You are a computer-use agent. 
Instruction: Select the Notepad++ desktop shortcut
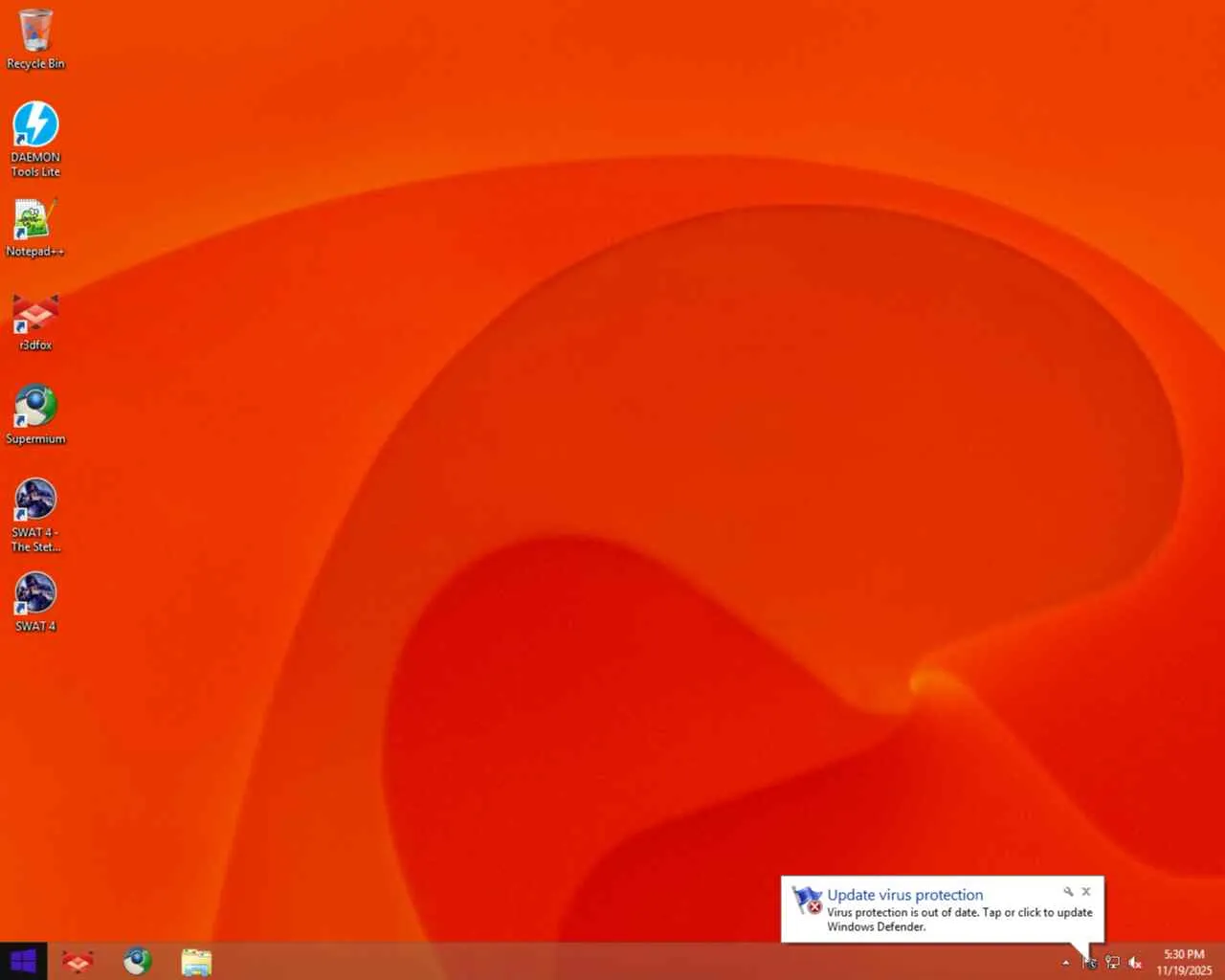35,228
